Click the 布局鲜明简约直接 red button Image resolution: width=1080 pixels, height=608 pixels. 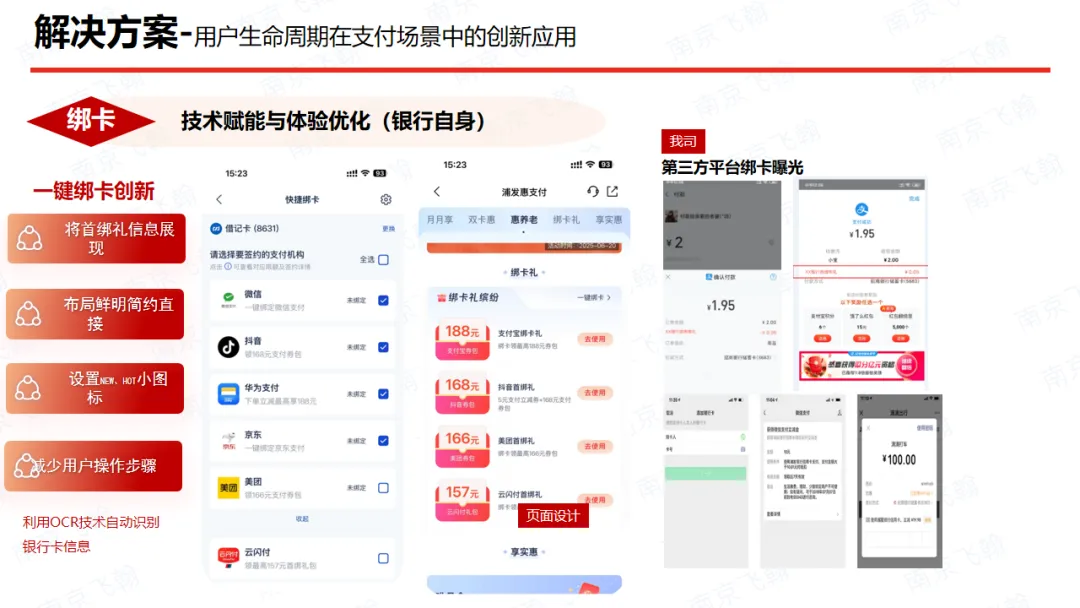click(95, 314)
